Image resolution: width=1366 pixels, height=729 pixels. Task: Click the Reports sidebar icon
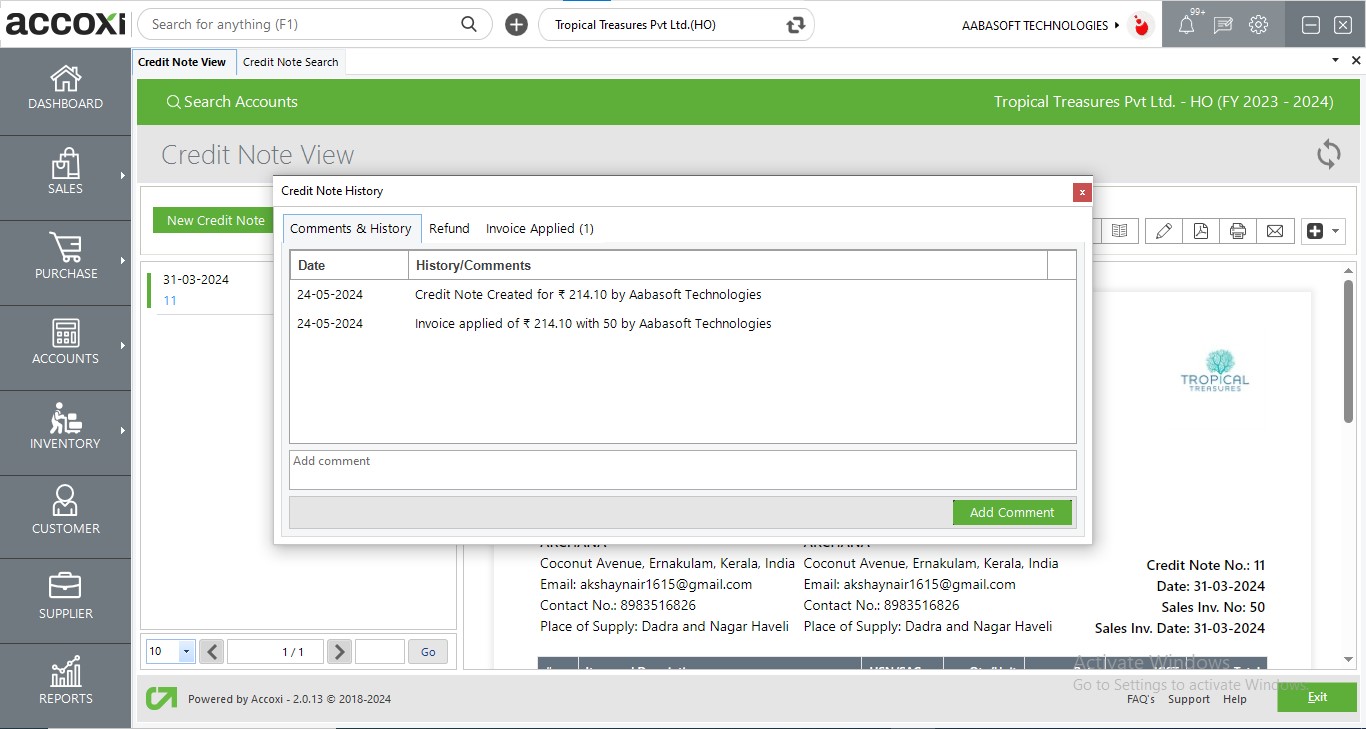coord(65,682)
